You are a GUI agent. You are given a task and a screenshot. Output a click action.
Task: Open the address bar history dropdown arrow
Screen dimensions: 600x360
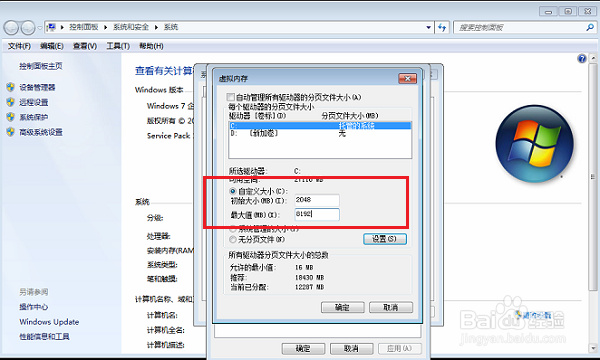(429, 27)
